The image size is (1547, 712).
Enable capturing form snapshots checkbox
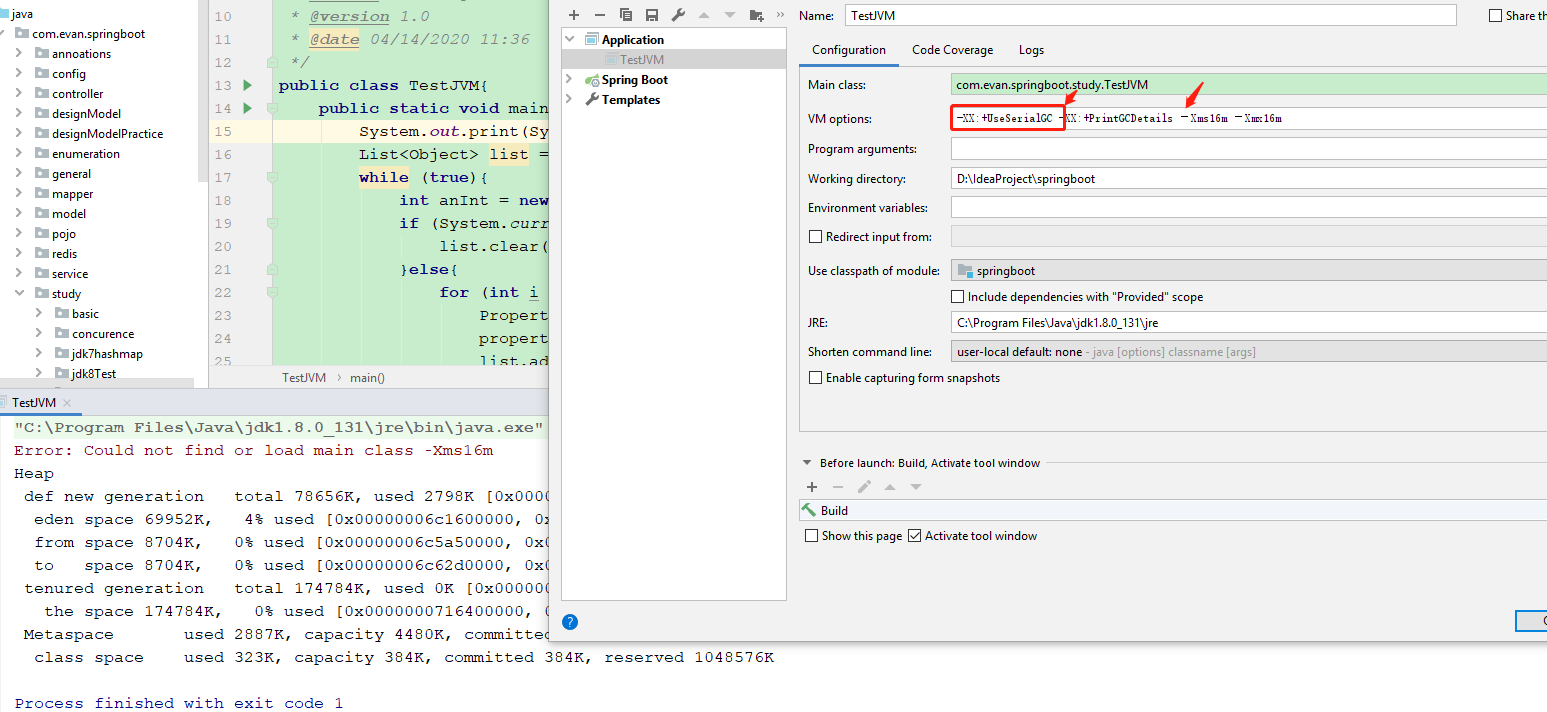(815, 378)
